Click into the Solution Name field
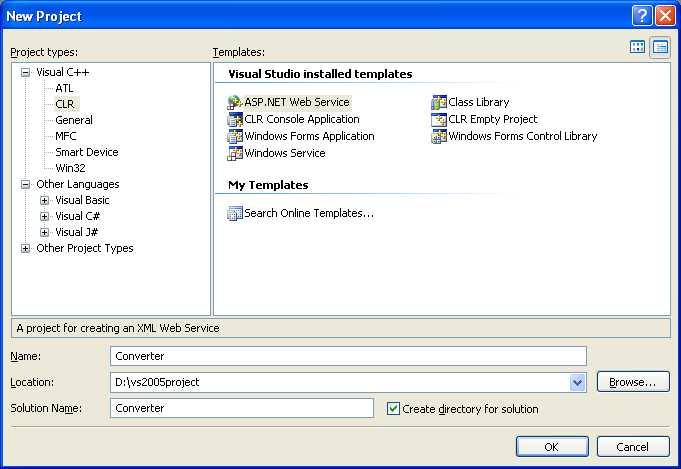Image resolution: width=681 pixels, height=469 pixels. pyautogui.click(x=242, y=408)
